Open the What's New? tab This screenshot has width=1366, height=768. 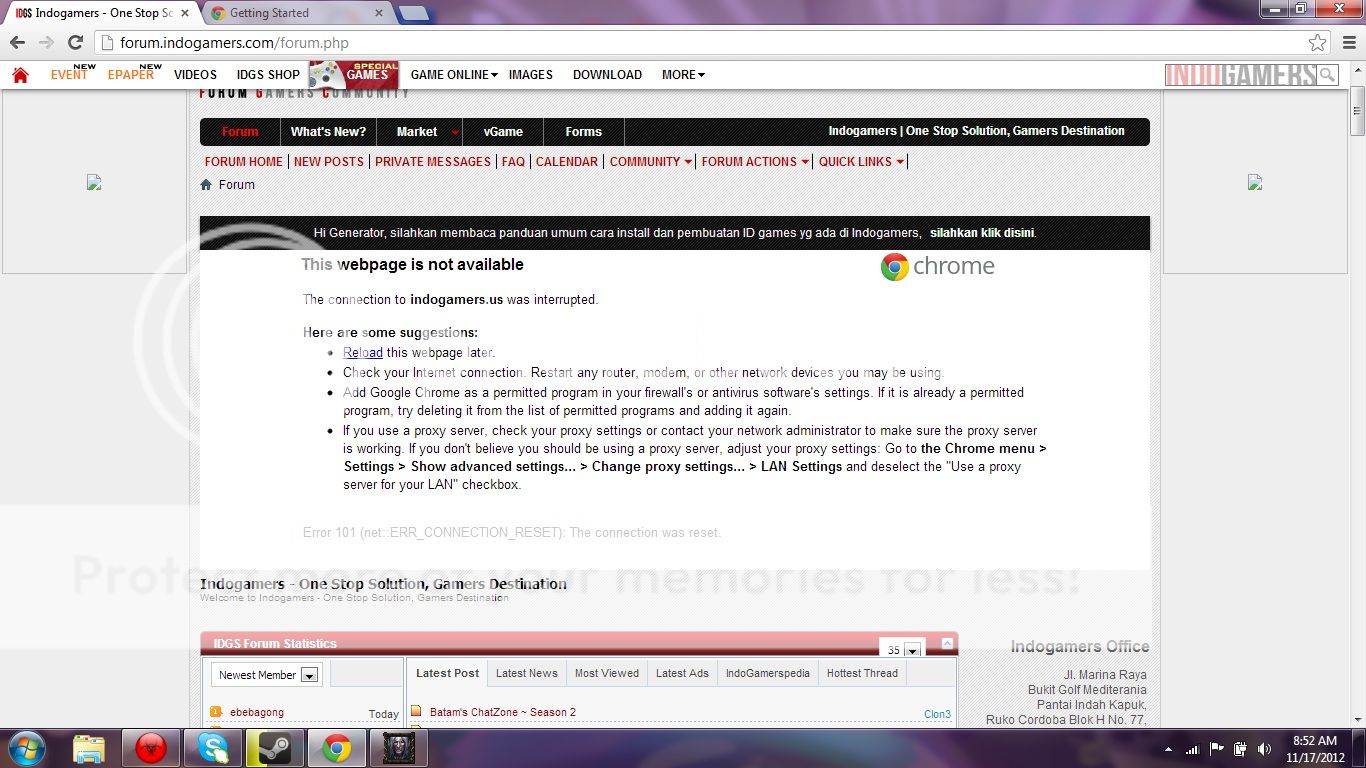tap(328, 132)
